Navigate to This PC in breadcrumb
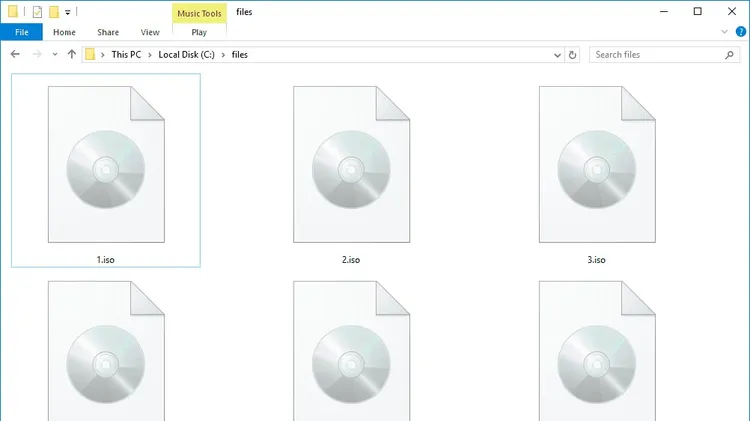This screenshot has height=421, width=750. pos(126,55)
